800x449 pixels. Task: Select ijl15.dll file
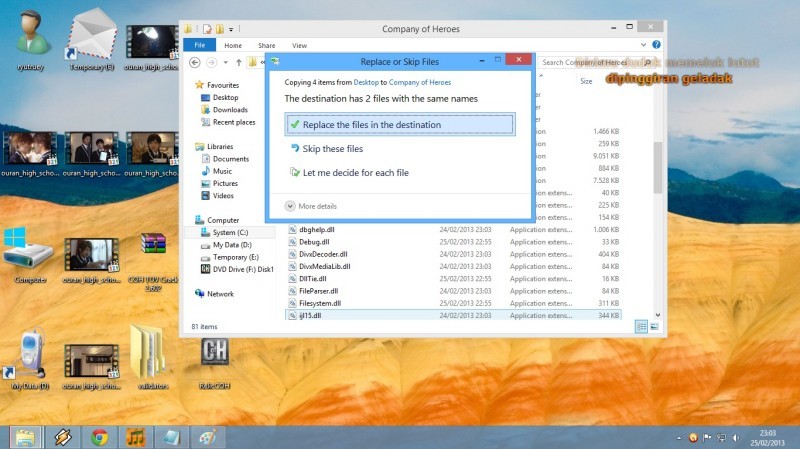(x=453, y=315)
